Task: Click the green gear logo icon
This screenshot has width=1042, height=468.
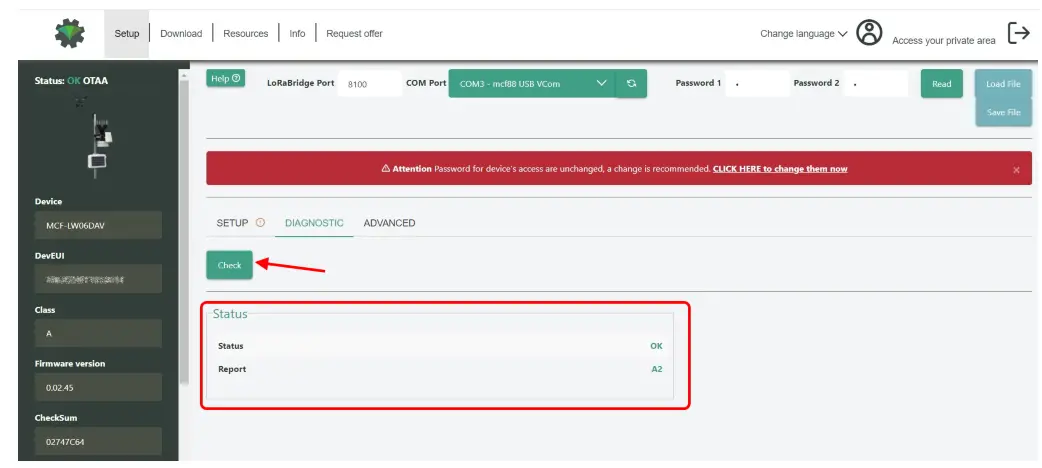Action: pyautogui.click(x=70, y=33)
